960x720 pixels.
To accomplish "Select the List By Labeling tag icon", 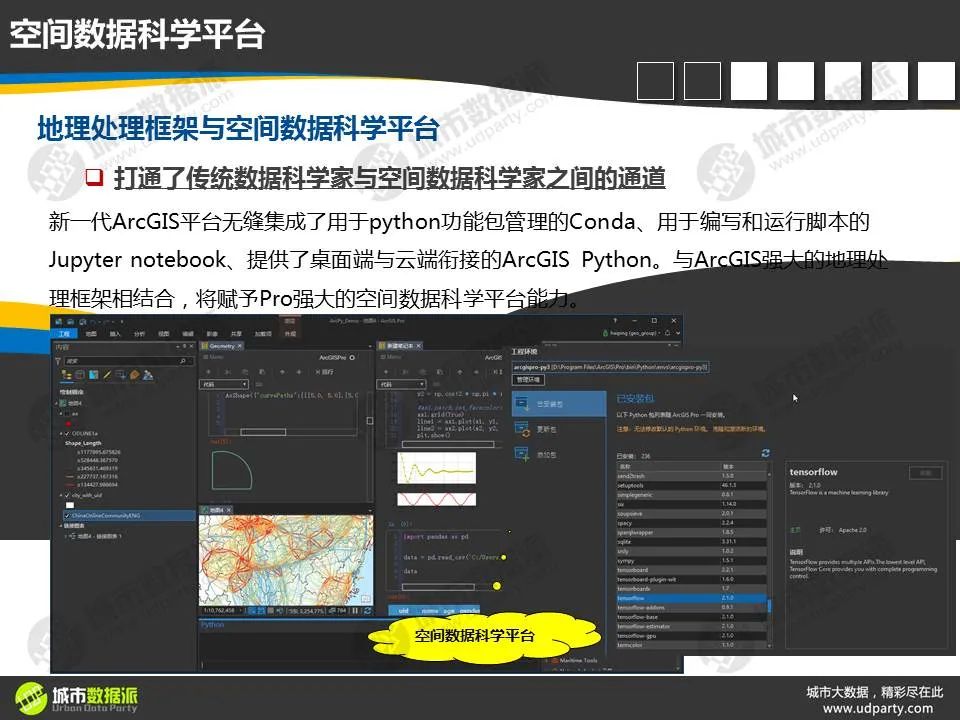I will click(135, 375).
